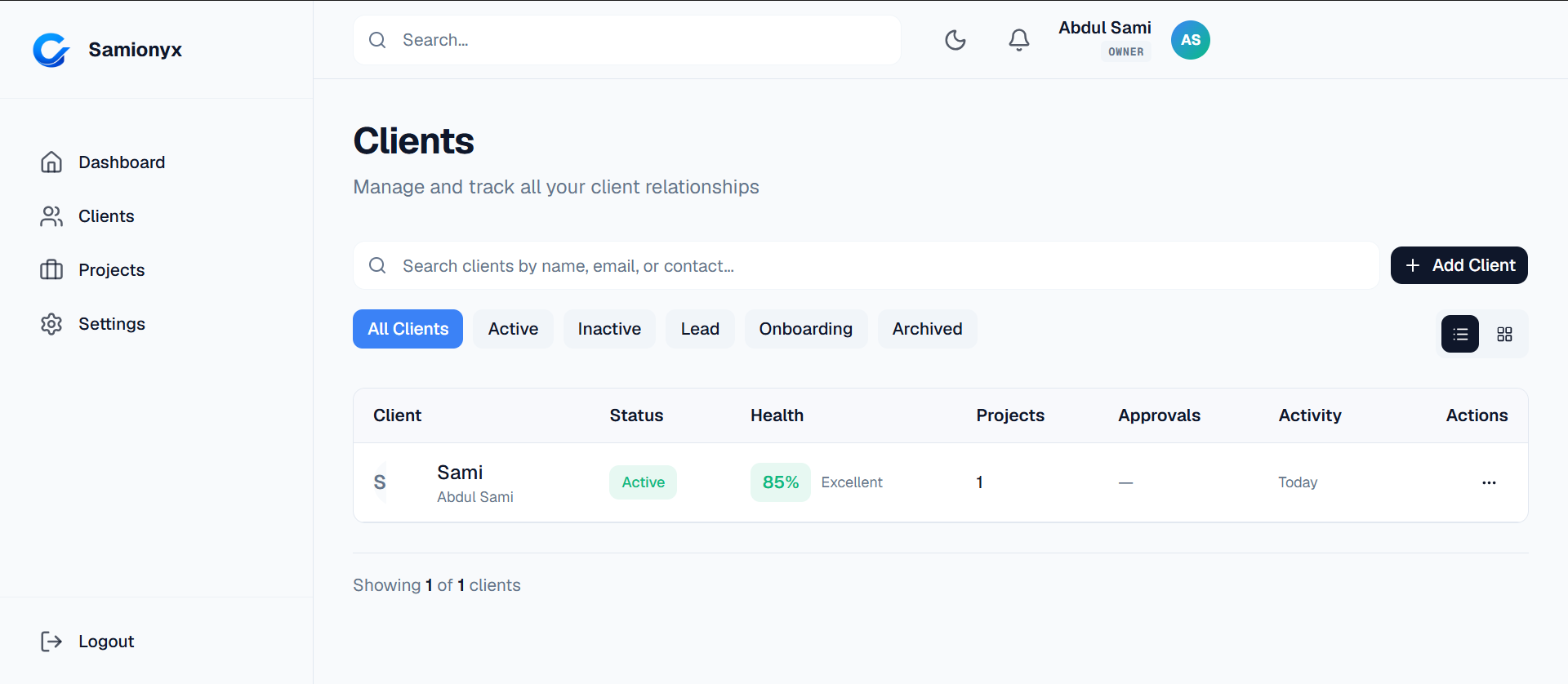
Task: Switch to list view layout
Action: click(1460, 334)
